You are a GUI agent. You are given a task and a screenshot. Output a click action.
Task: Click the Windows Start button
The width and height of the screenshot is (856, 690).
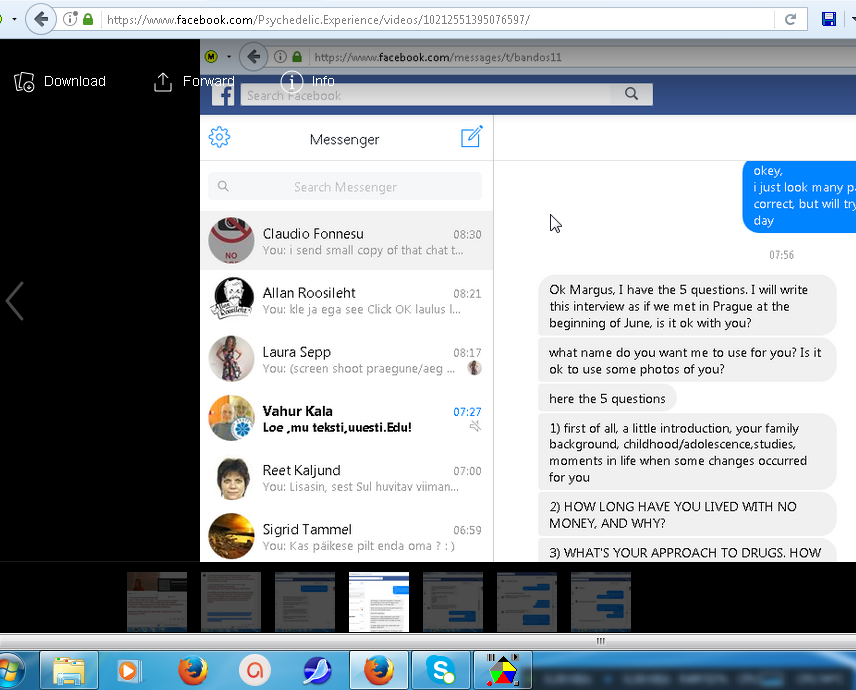12,670
